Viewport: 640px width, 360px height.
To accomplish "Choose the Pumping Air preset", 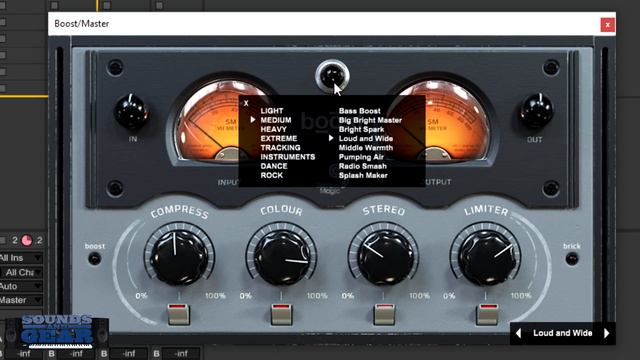I will 361,157.
